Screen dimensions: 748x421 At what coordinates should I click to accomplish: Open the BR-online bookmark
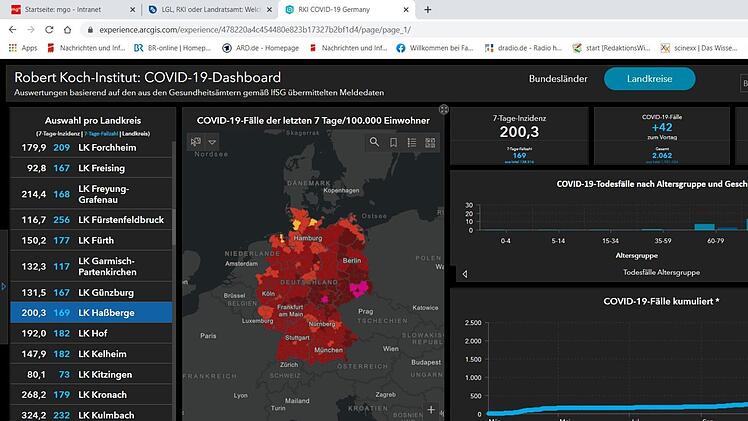pos(172,48)
